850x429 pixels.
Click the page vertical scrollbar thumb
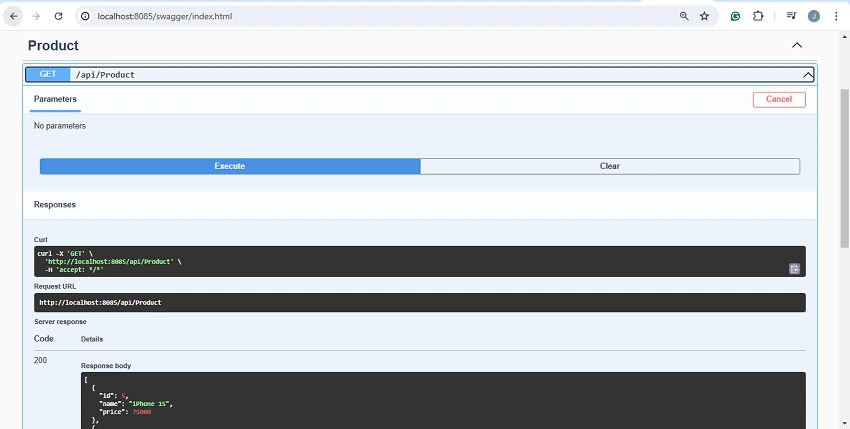pyautogui.click(x=845, y=168)
